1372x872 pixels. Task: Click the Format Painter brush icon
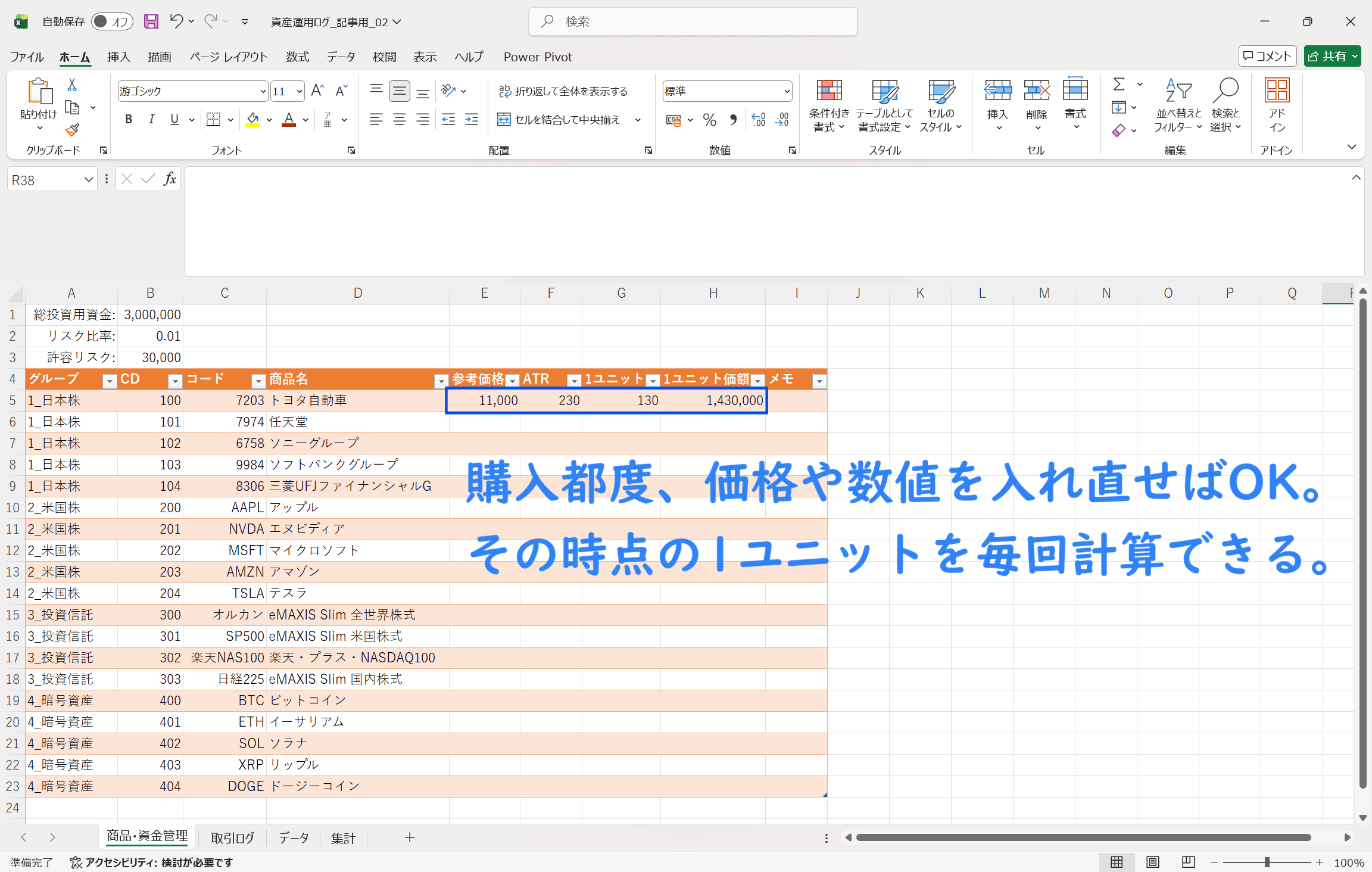pos(72,129)
